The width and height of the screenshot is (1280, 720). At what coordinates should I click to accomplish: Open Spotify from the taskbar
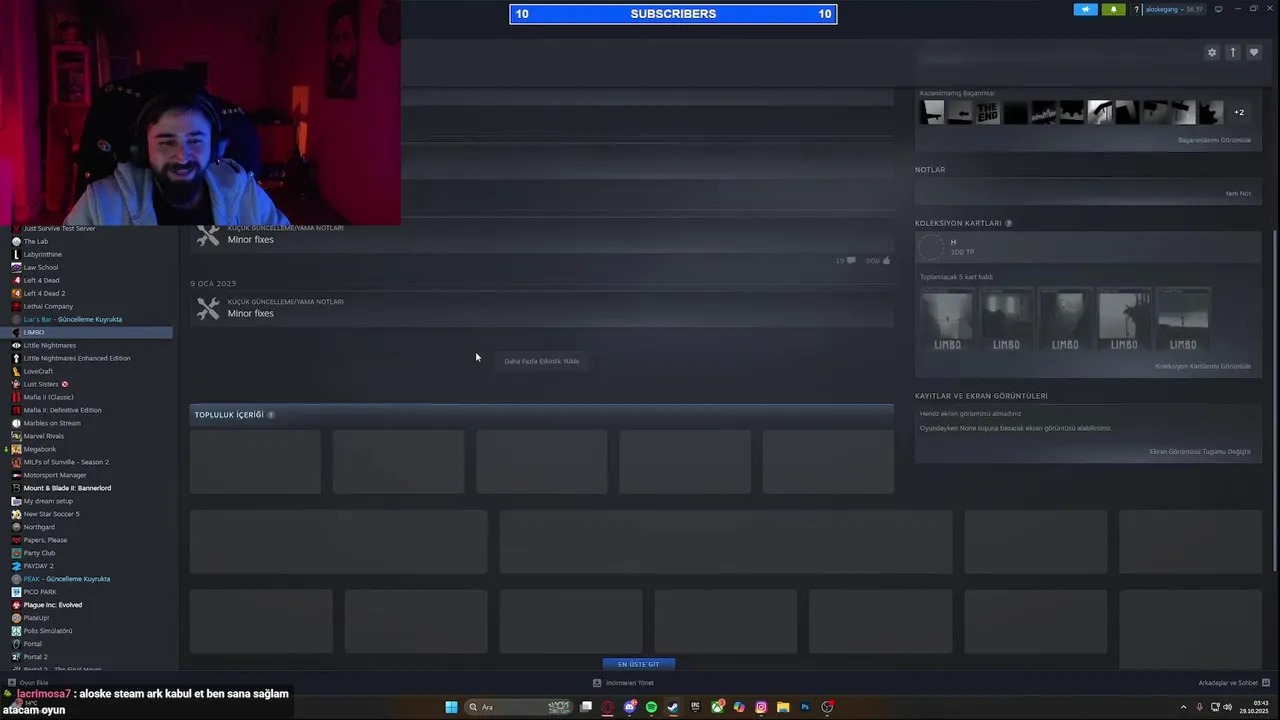click(x=651, y=707)
